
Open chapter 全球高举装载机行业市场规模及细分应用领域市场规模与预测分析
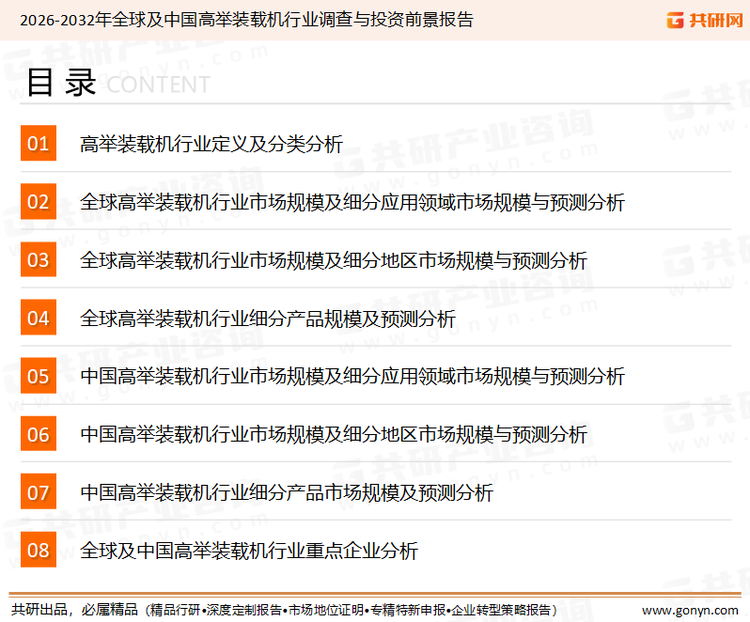point(353,202)
